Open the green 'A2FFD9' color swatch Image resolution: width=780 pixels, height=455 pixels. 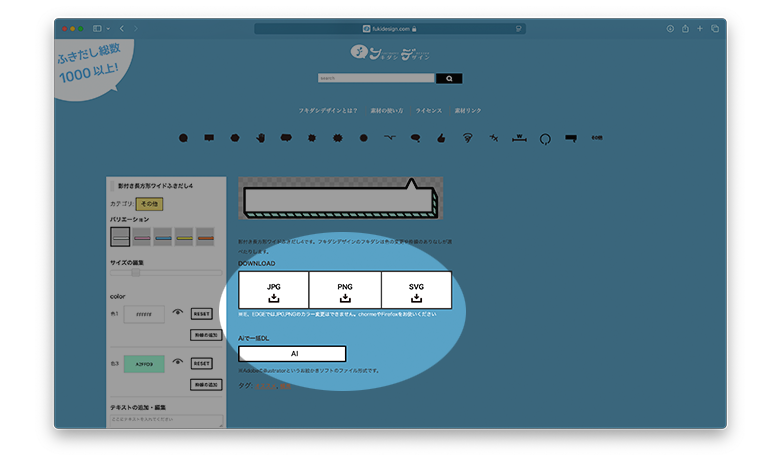tap(144, 364)
